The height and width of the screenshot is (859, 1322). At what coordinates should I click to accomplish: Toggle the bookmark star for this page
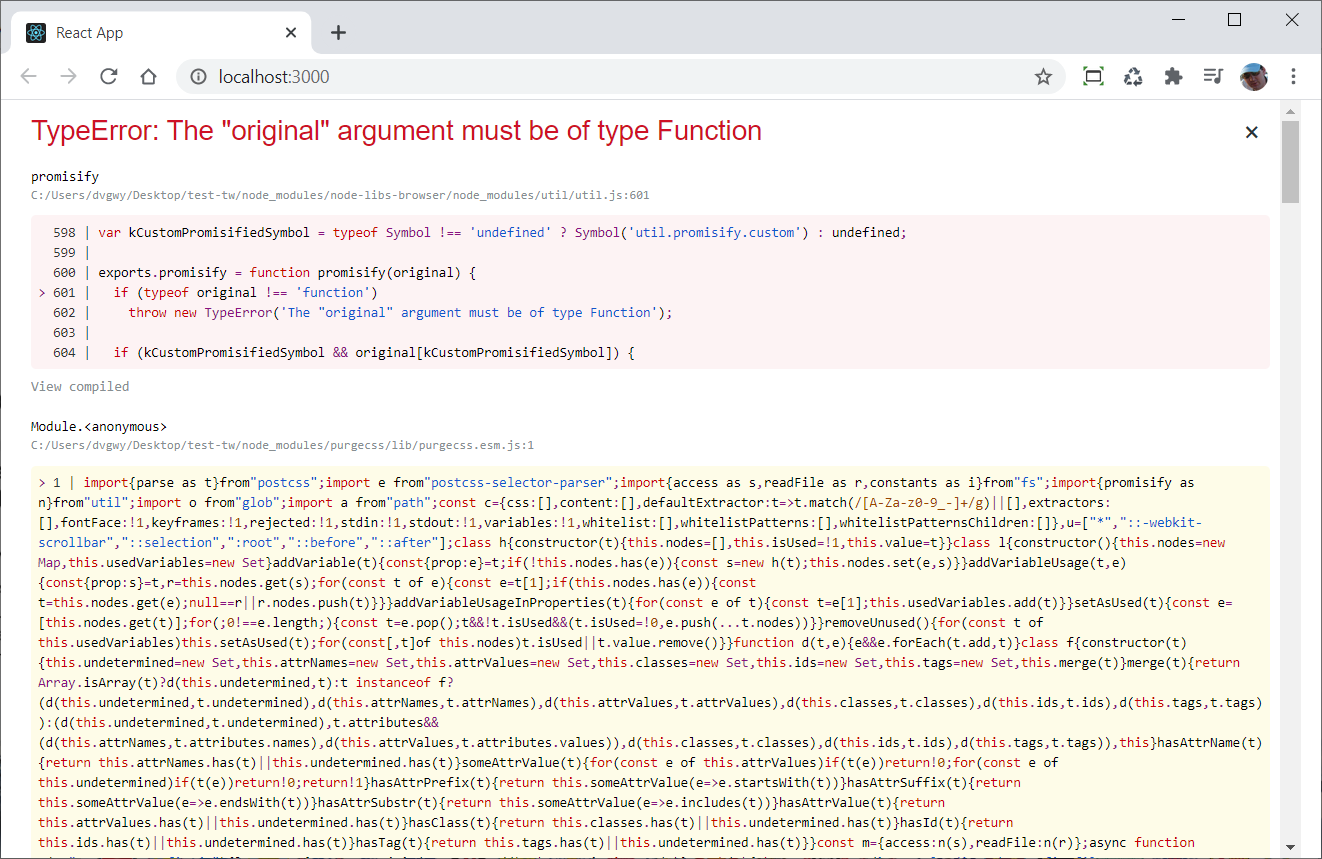[x=1043, y=76]
